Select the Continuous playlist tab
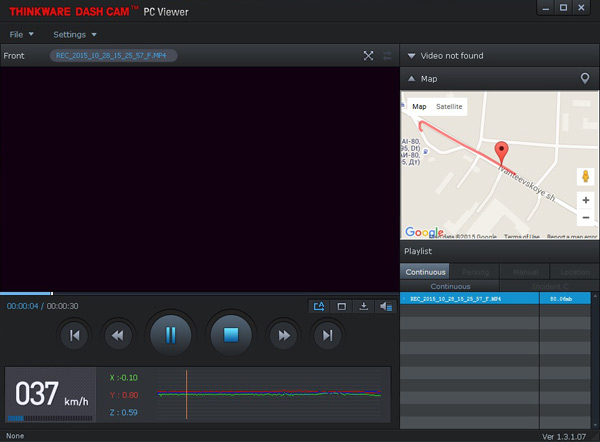 point(425,272)
